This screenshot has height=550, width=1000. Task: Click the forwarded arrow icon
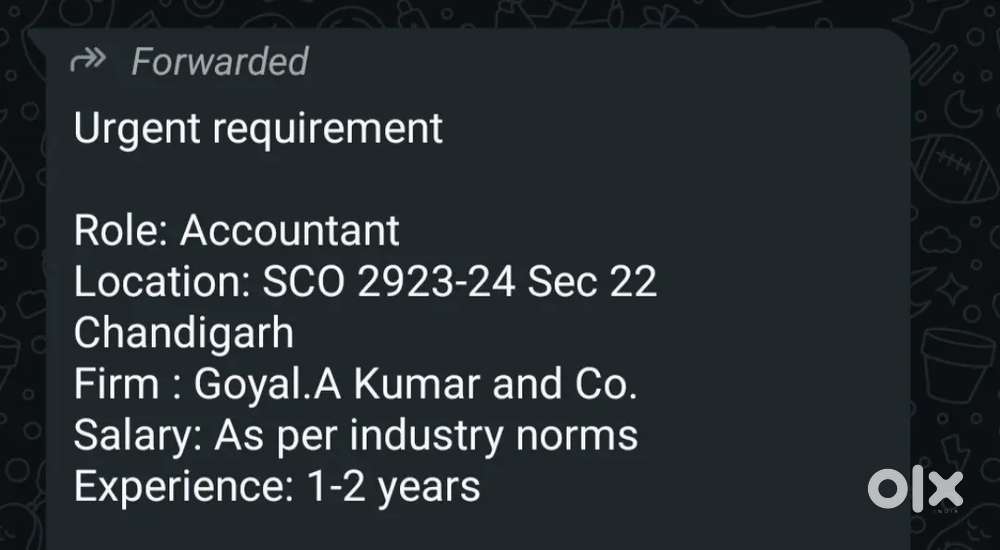pyautogui.click(x=89, y=62)
